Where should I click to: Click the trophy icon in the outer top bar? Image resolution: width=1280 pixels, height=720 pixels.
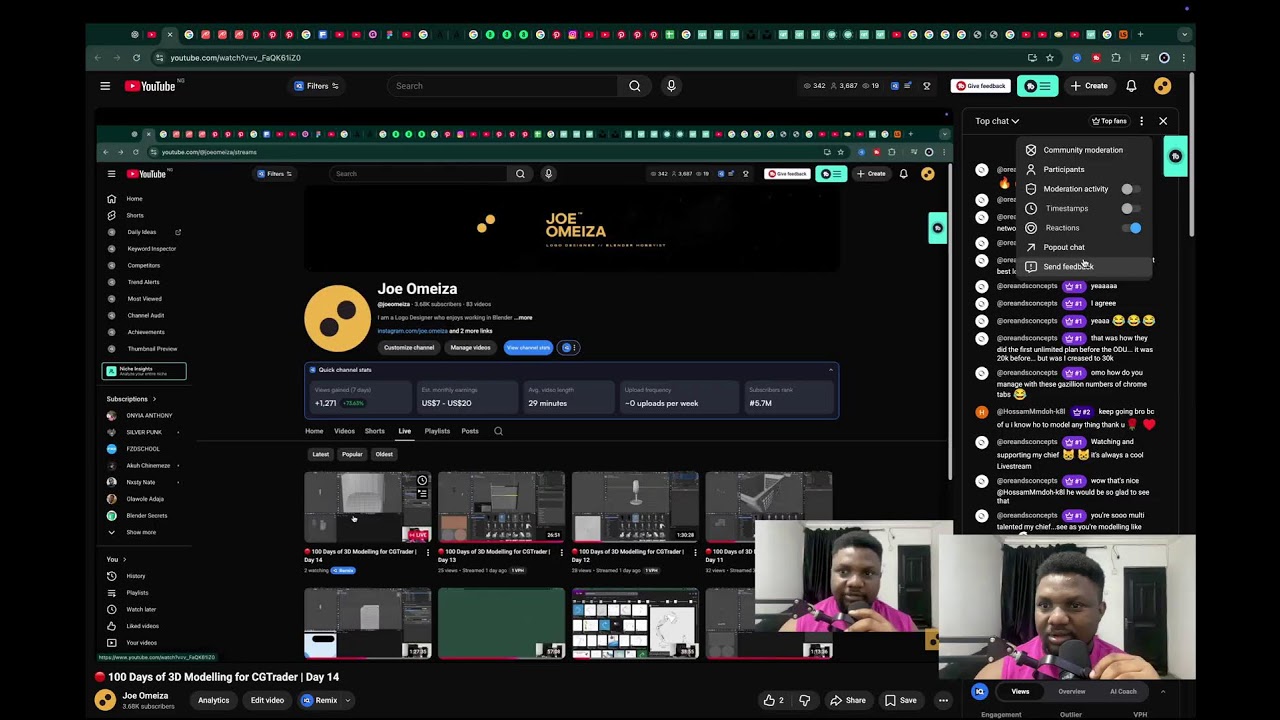tap(926, 86)
